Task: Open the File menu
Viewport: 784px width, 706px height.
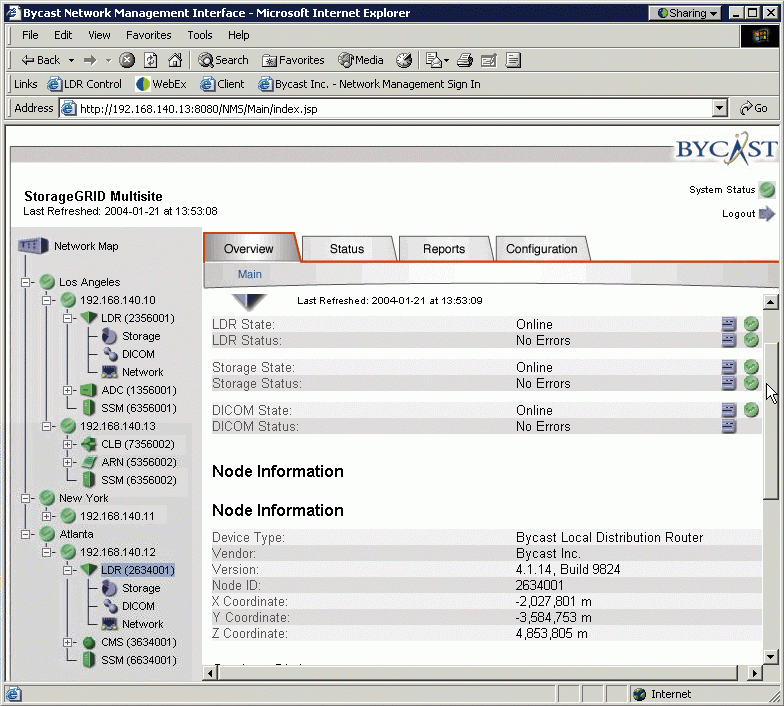Action: [x=30, y=35]
